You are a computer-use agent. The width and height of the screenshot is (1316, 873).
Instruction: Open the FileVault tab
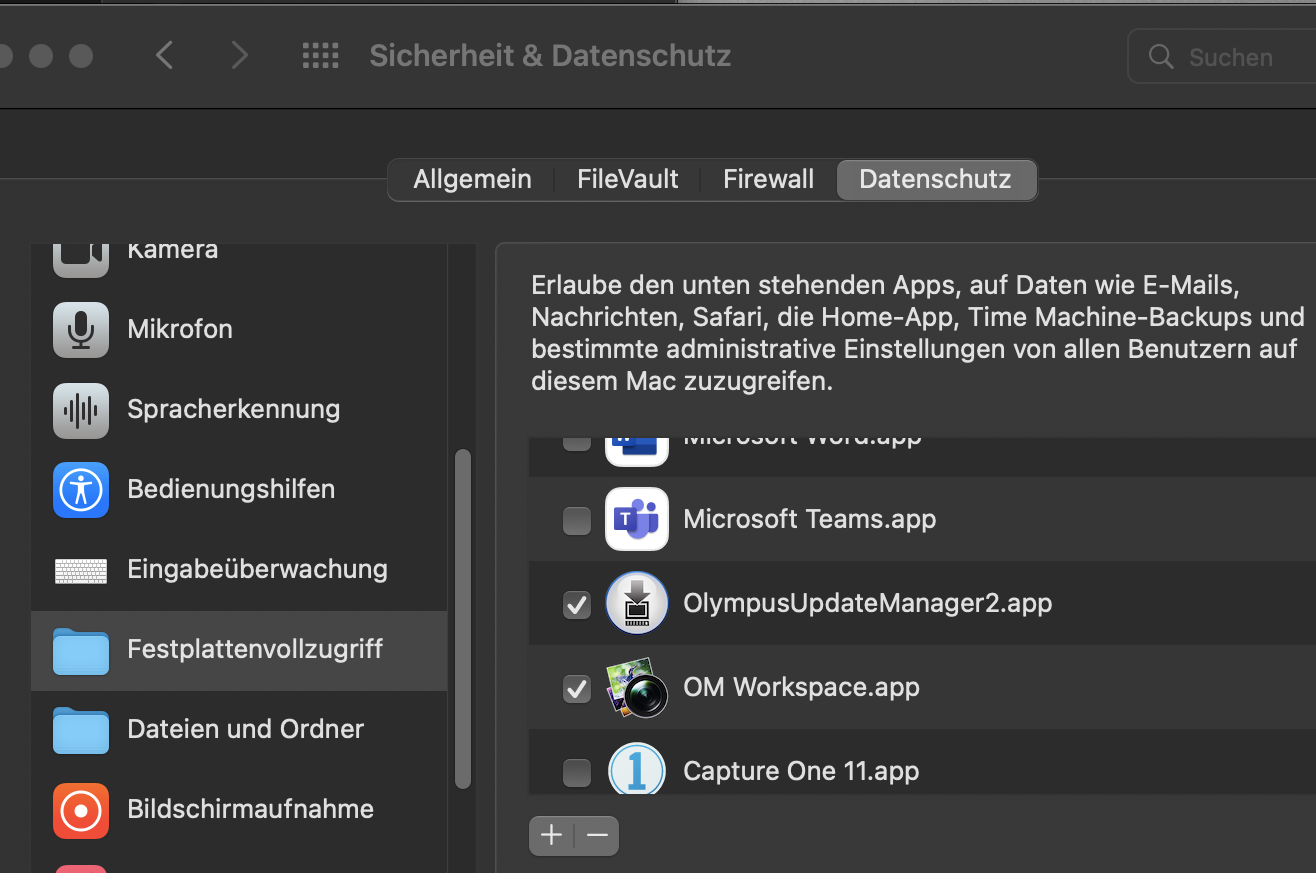pos(628,179)
